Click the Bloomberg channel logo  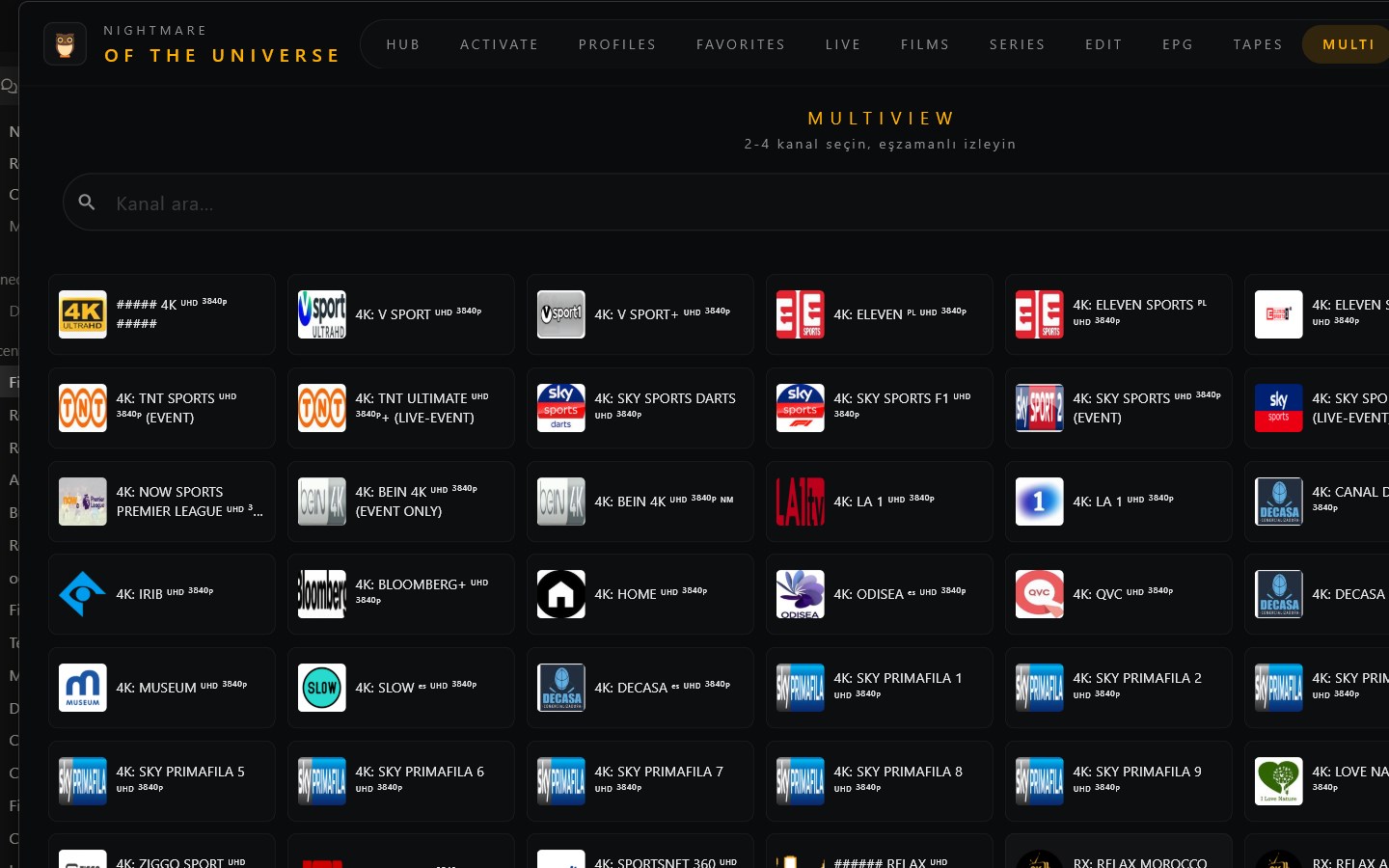[322, 594]
